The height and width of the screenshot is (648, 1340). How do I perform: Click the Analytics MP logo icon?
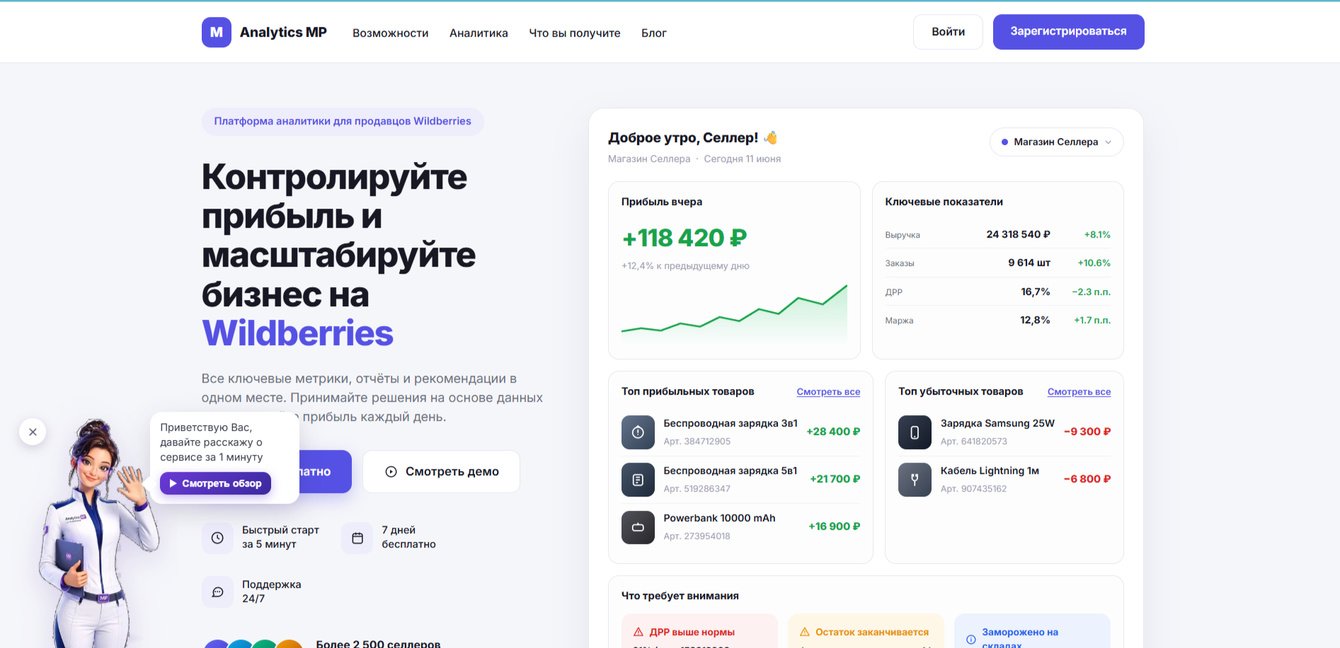(216, 32)
